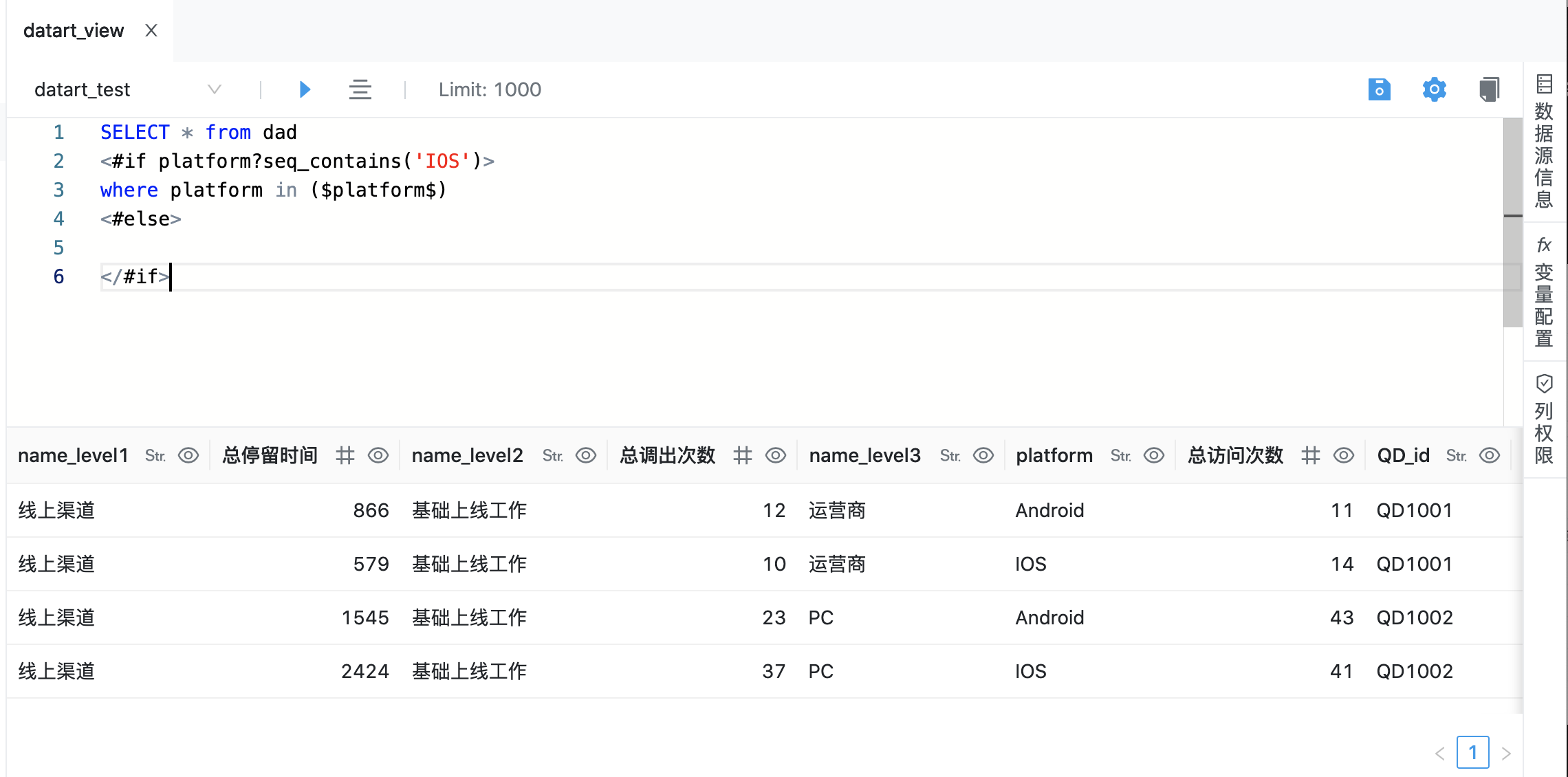Change Str type of name_level1 column
Screen dimensions: 1568x777
[155, 455]
